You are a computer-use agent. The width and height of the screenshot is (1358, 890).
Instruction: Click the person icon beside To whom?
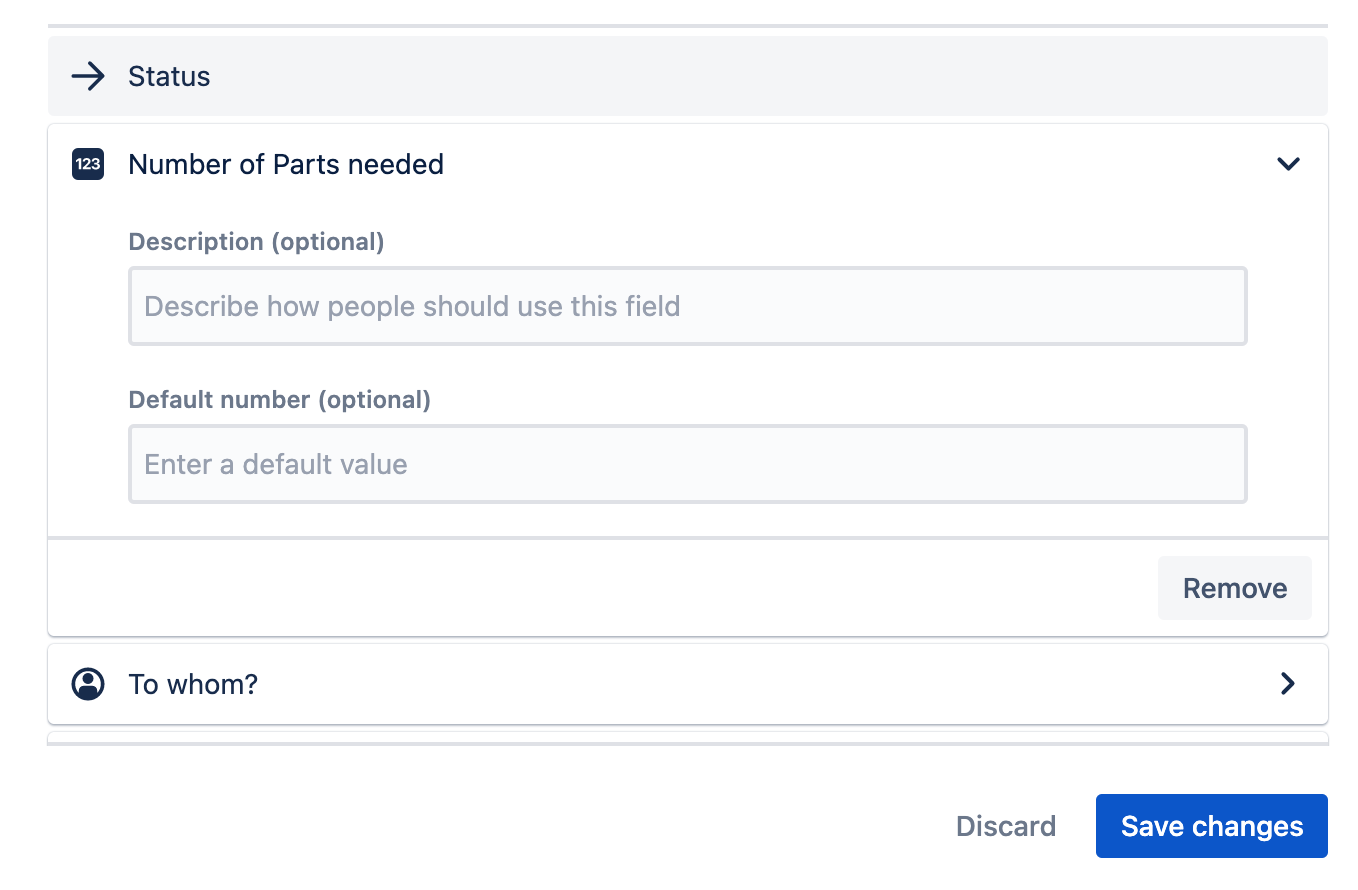[88, 684]
